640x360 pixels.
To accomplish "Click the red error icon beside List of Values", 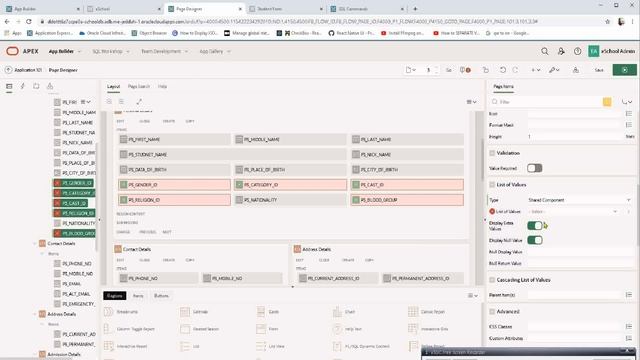I will pos(492,211).
